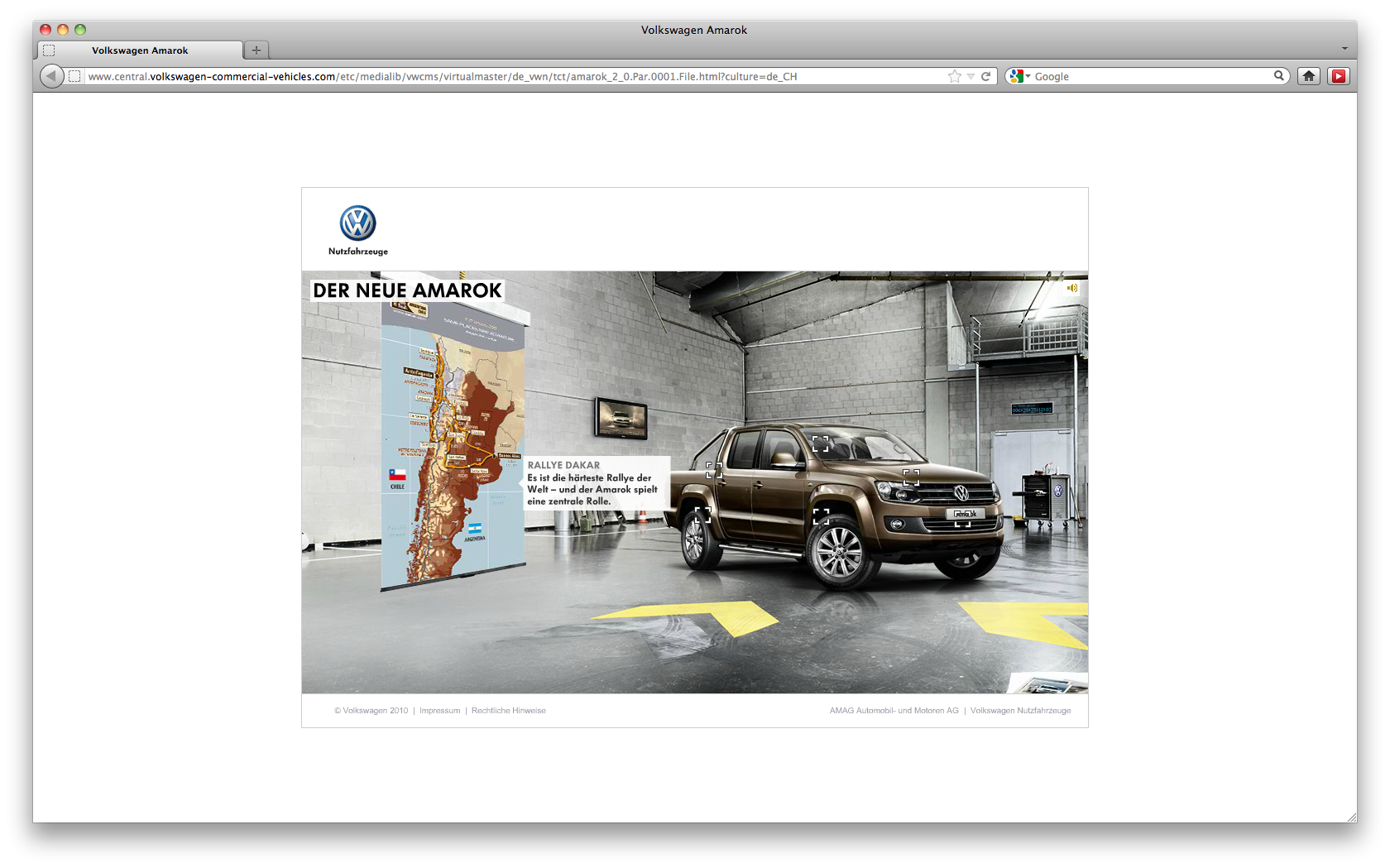Image resolution: width=1390 pixels, height=868 pixels.
Task: Mute the page sound with the speaker icon
Action: click(1071, 288)
